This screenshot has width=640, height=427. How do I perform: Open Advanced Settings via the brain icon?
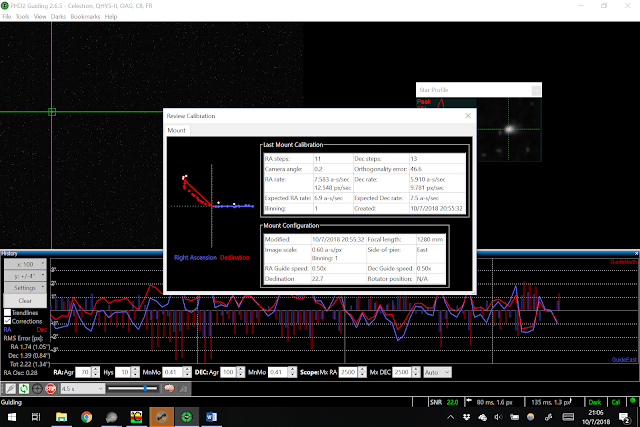coord(169,389)
